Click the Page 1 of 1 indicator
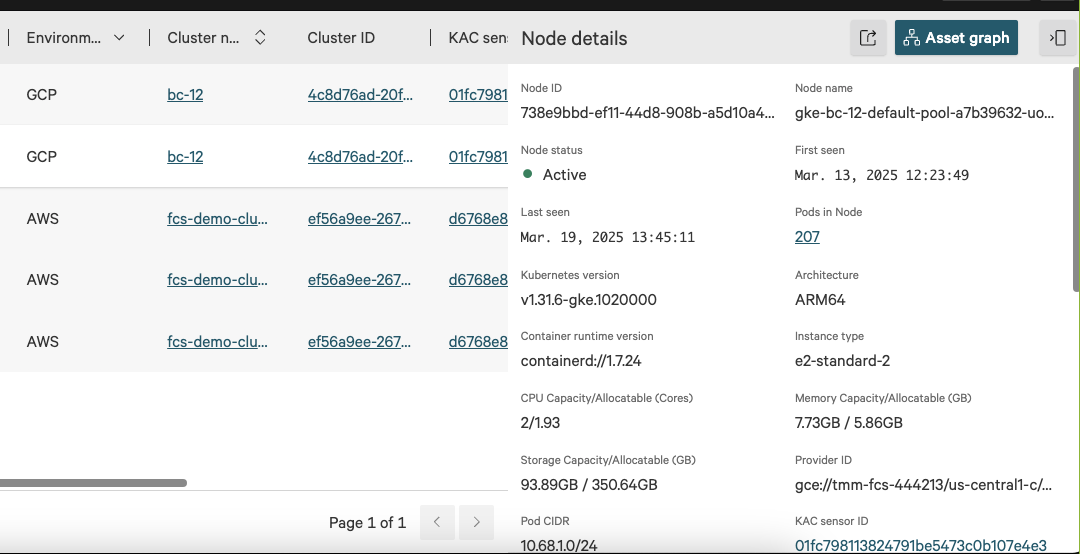1080x554 pixels. point(368,523)
